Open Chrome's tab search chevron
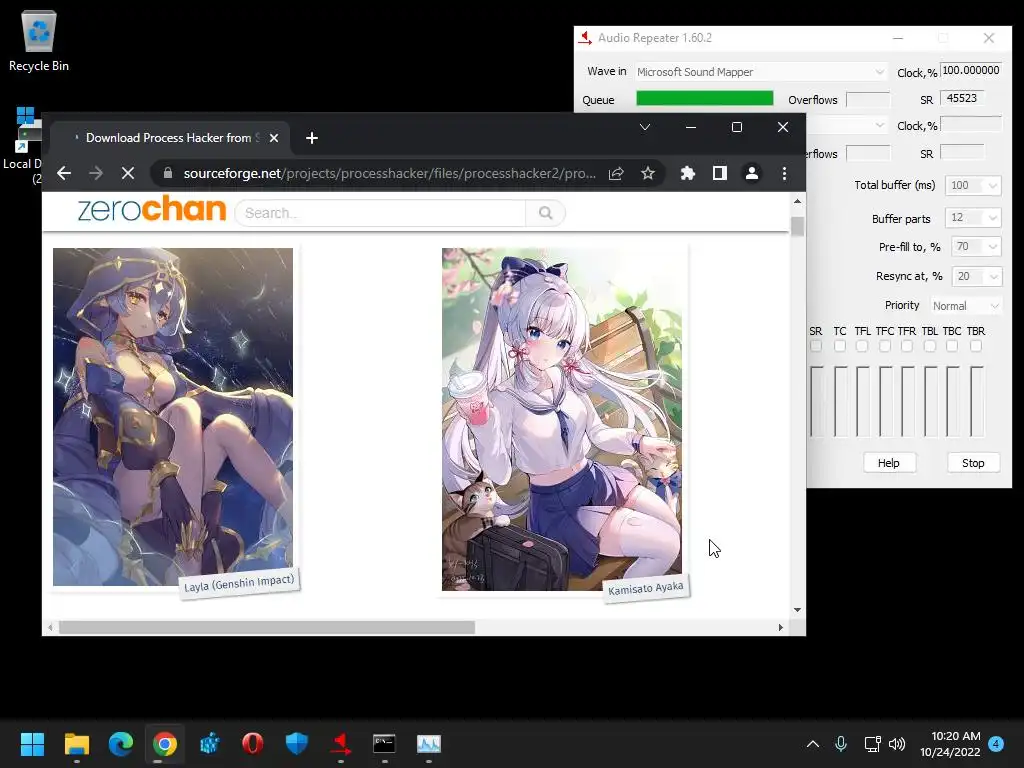This screenshot has width=1024, height=768. coord(645,127)
